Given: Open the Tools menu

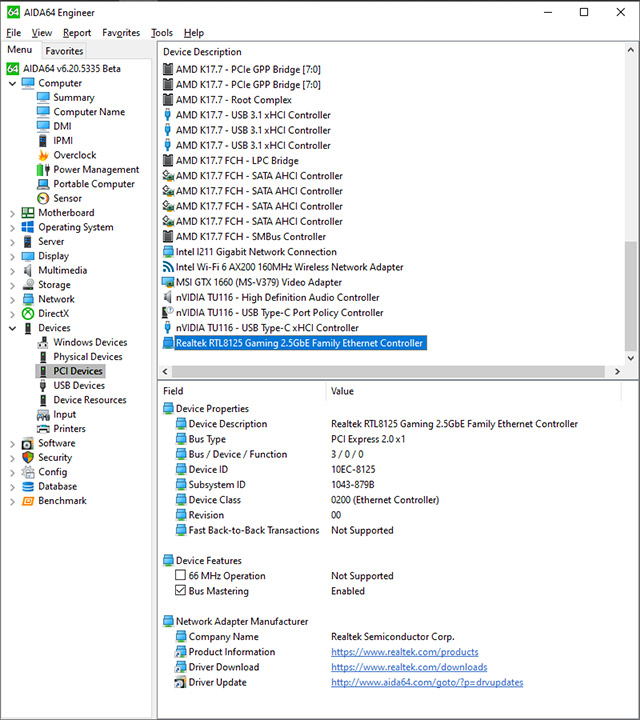Looking at the screenshot, I should (162, 33).
